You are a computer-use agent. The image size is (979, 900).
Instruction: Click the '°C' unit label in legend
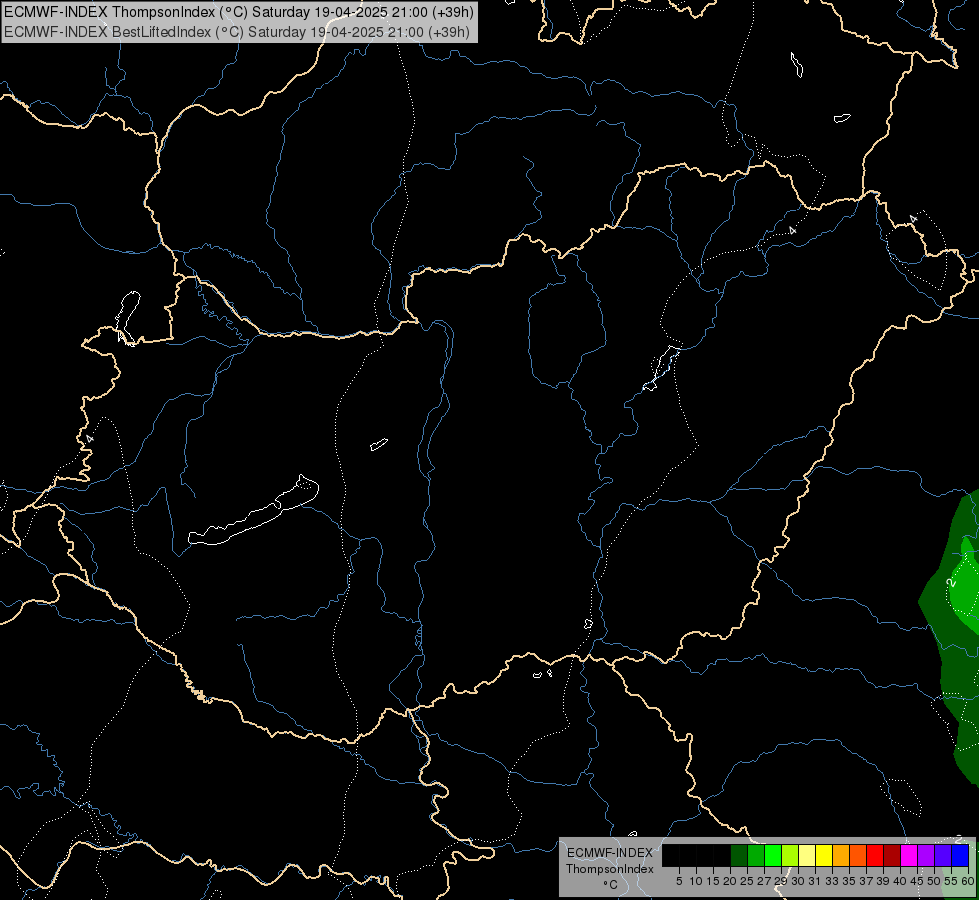pos(611,884)
